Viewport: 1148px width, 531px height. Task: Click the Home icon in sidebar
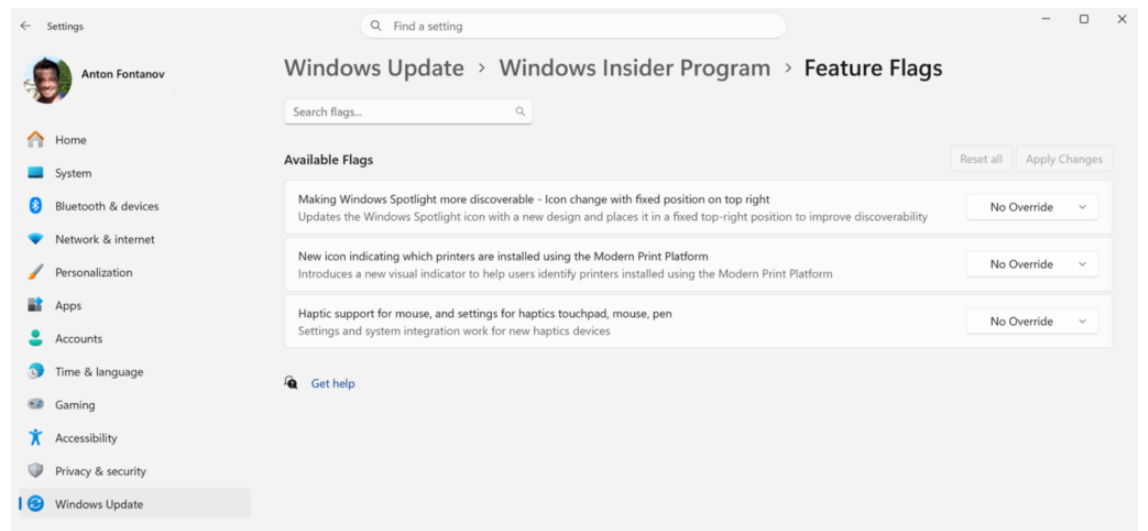click(x=35, y=140)
